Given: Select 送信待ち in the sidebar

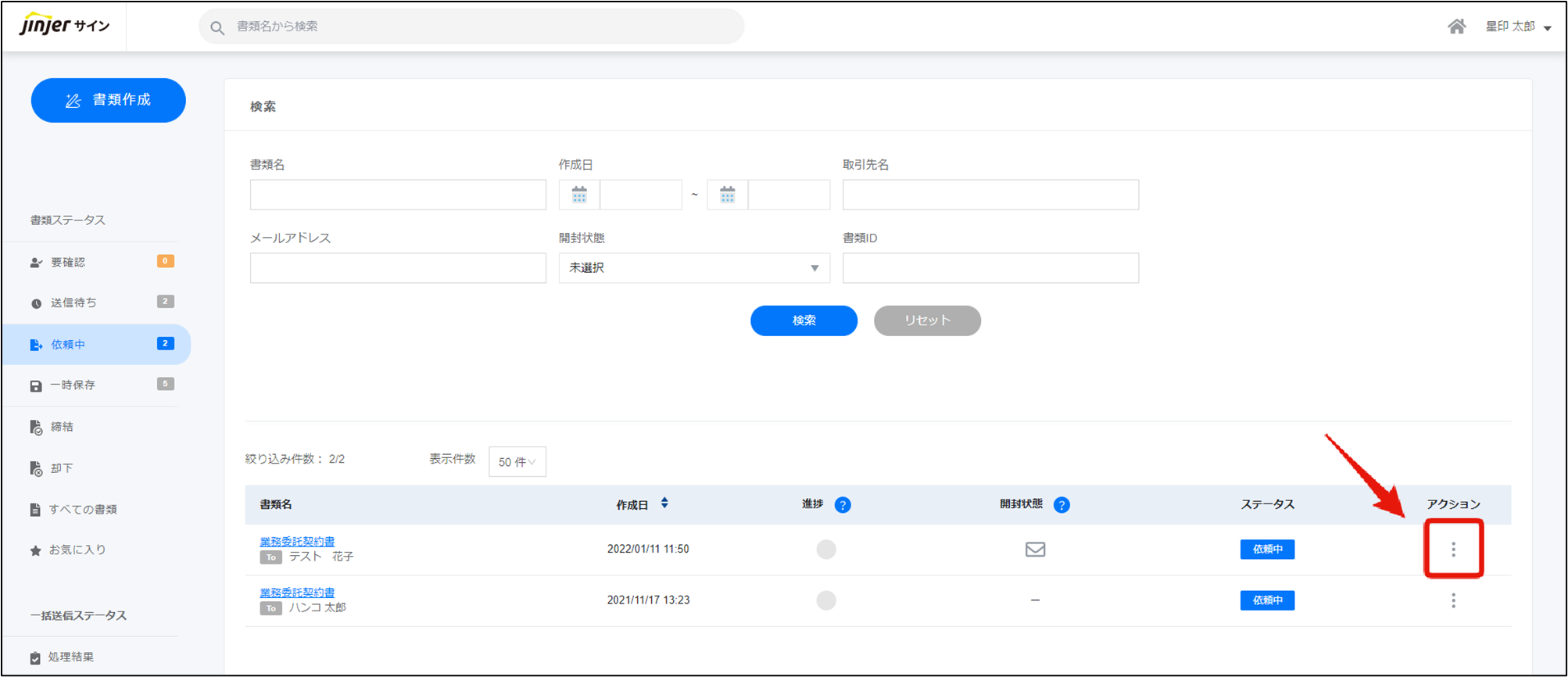Looking at the screenshot, I should click(x=74, y=303).
